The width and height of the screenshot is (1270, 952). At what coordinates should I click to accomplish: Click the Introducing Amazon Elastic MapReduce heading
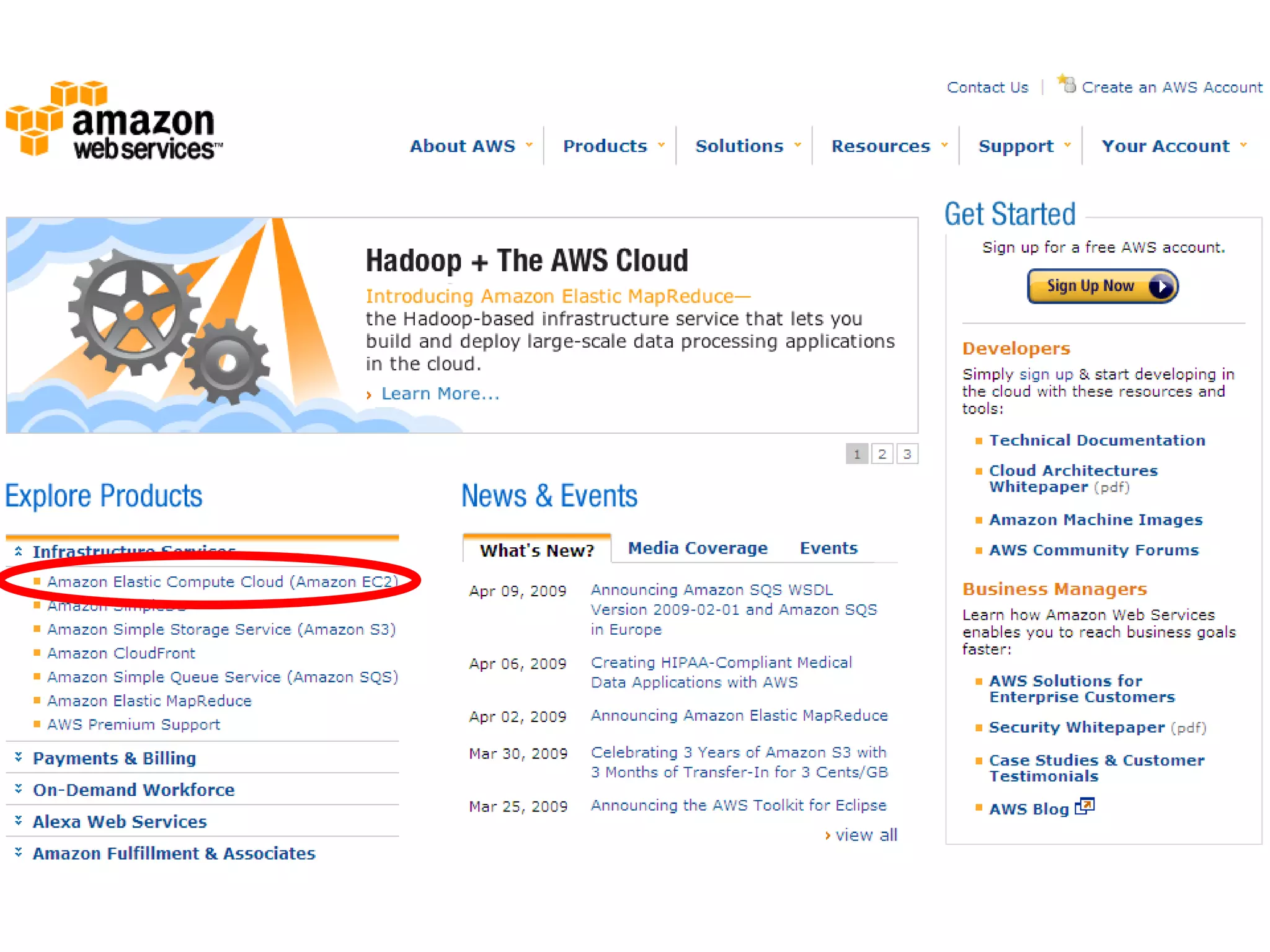pos(557,296)
